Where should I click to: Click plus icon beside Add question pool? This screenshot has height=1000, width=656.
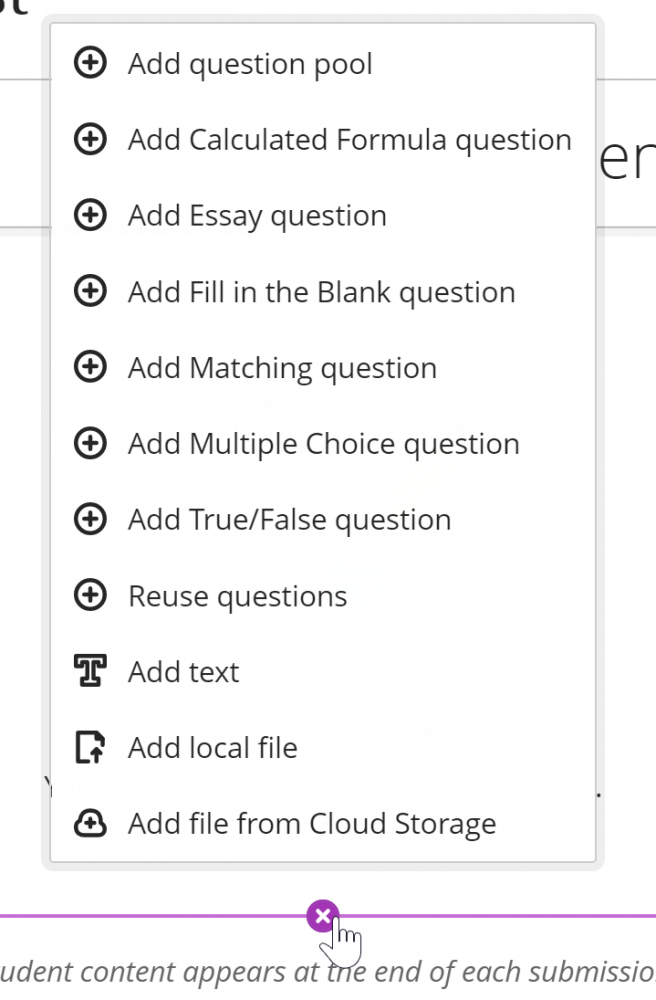pyautogui.click(x=90, y=64)
